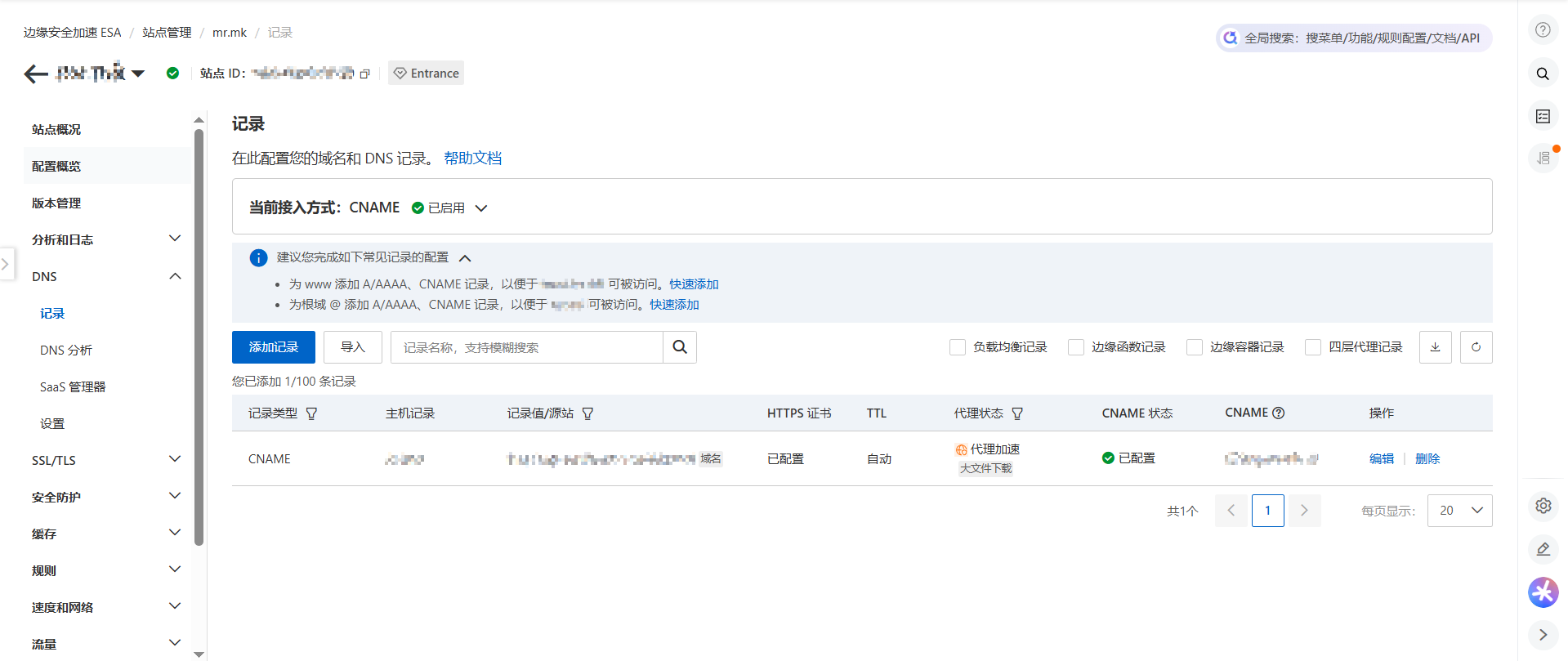Click the green site status check icon
Viewport: 1568px width, 661px height.
pos(172,73)
